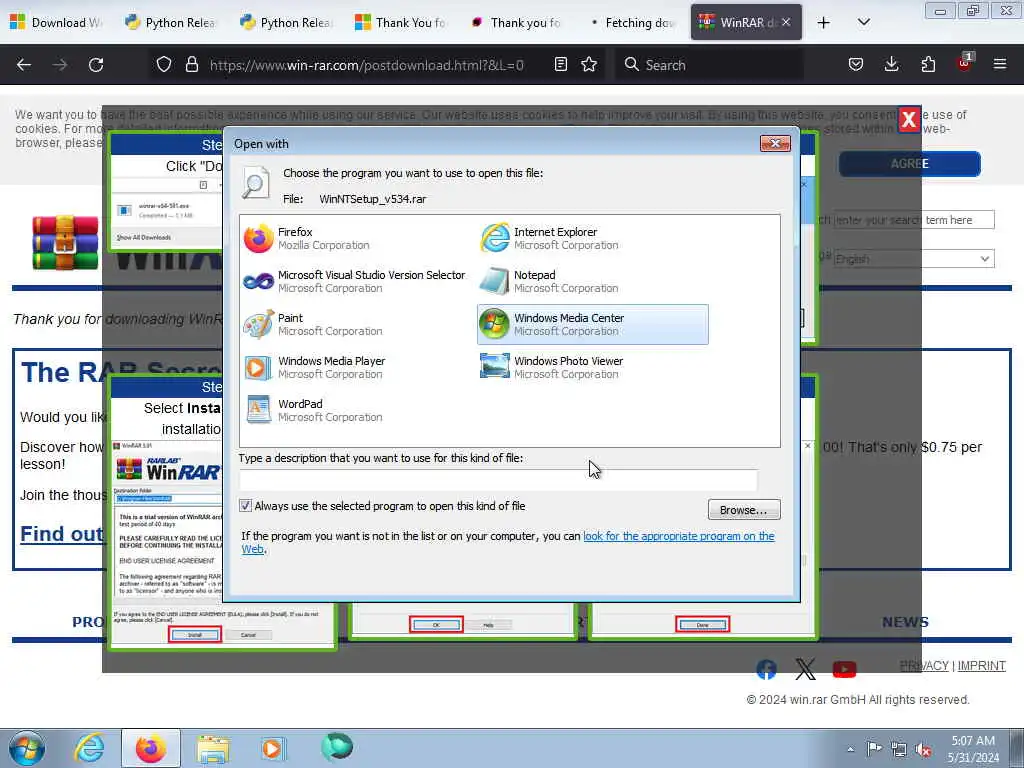The width and height of the screenshot is (1024, 768).
Task: Click the description text field
Action: click(498, 480)
